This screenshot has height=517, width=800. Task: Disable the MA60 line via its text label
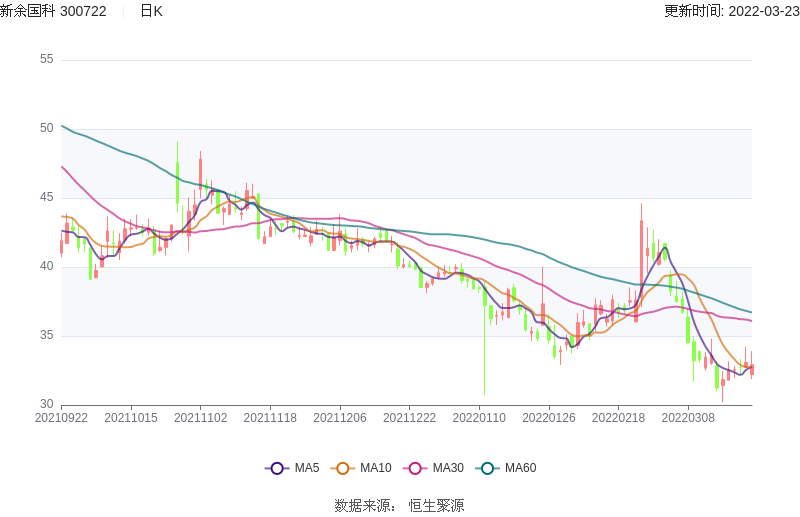click(x=520, y=468)
